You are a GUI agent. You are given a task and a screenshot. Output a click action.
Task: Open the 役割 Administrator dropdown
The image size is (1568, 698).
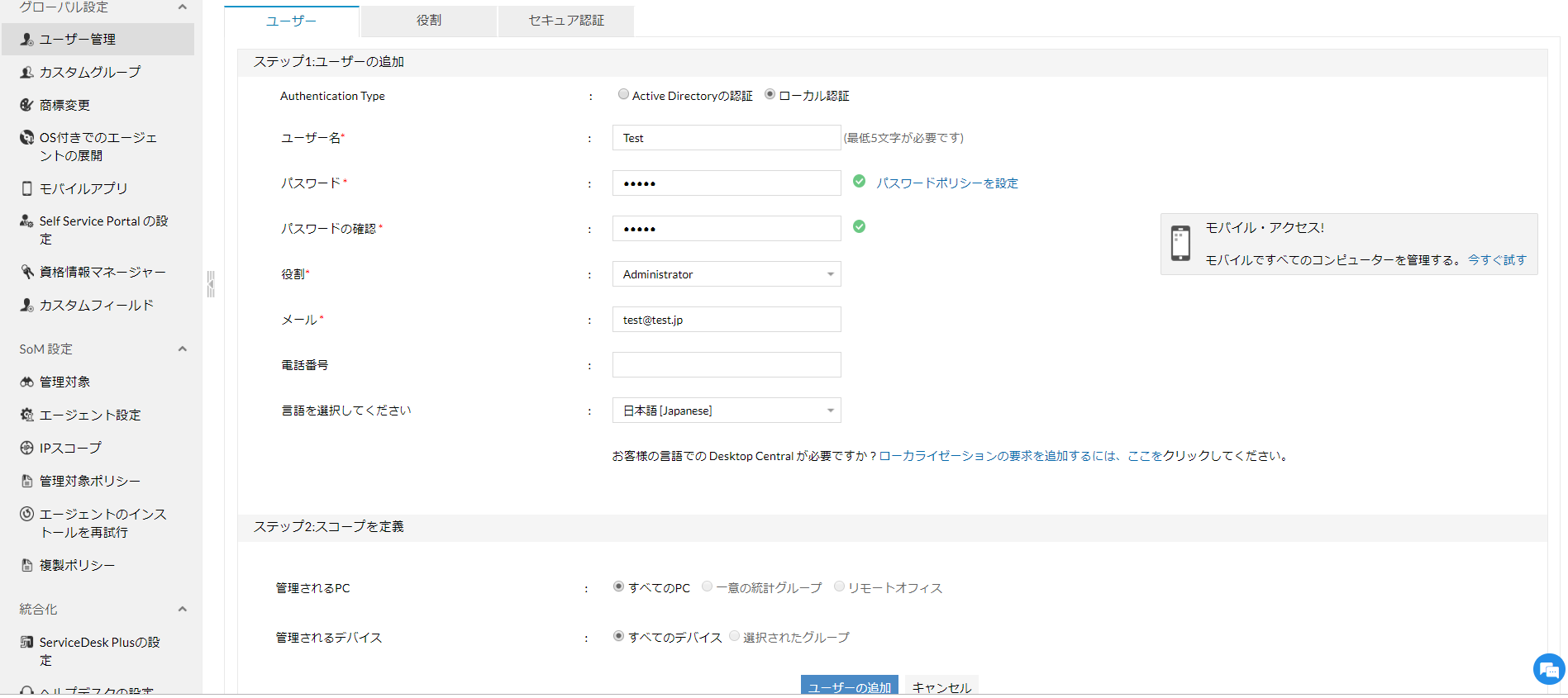726,274
